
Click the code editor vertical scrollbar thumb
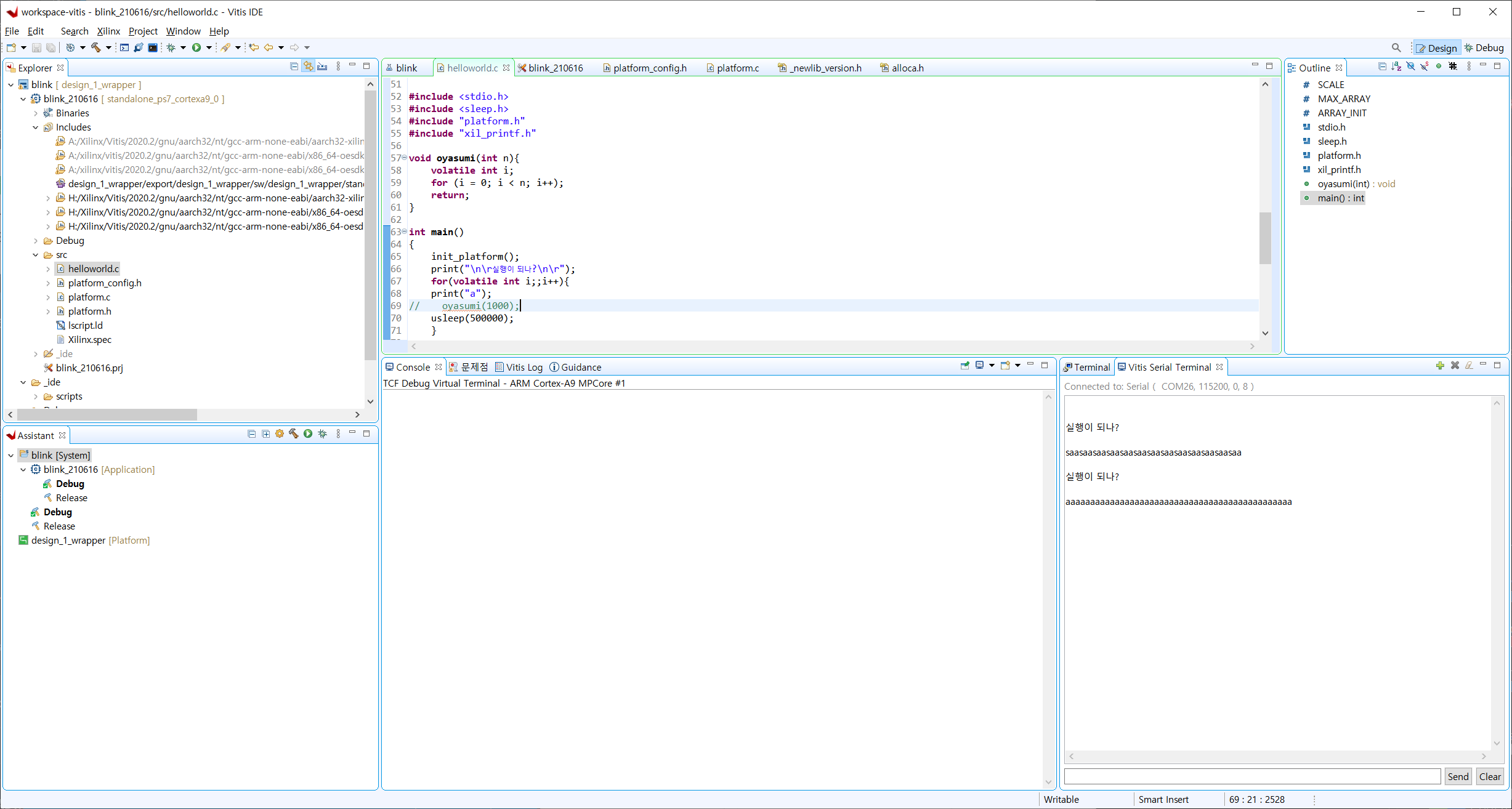1265,237
